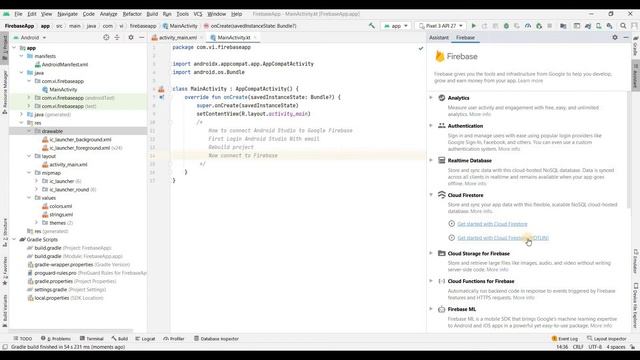The height and width of the screenshot is (360, 640).
Task: Expand Cloud Functions for Firebase section
Action: tap(431, 281)
